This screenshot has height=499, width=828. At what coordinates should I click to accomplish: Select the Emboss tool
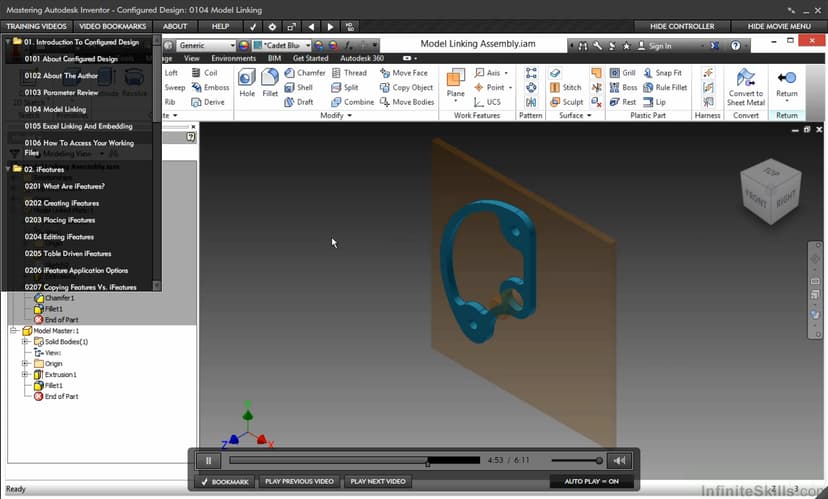(x=210, y=88)
